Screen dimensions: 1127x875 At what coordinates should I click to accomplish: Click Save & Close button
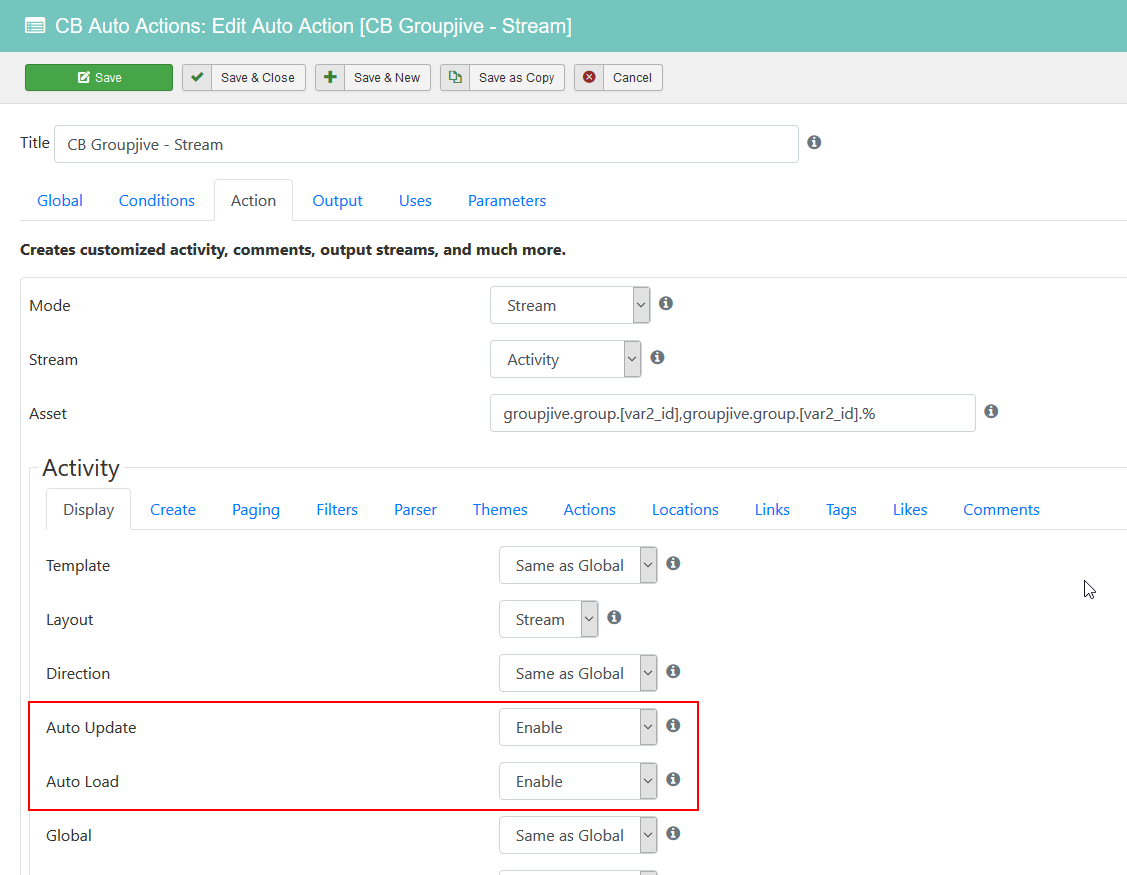pyautogui.click(x=244, y=78)
